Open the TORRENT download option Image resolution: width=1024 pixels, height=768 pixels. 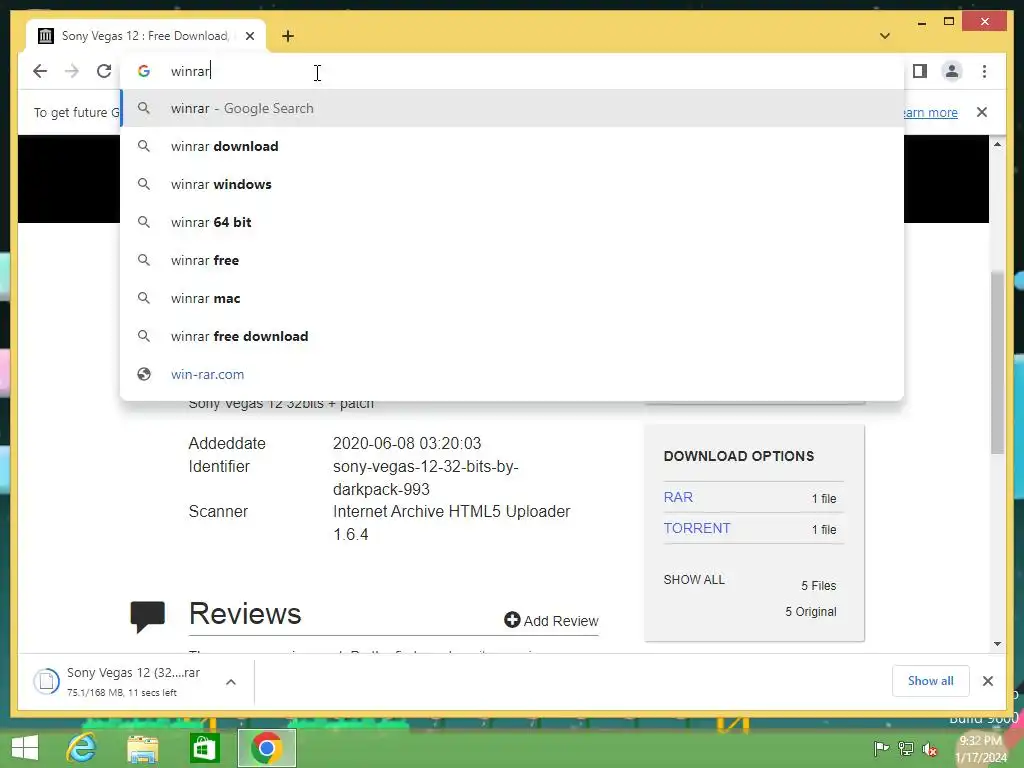pos(697,528)
